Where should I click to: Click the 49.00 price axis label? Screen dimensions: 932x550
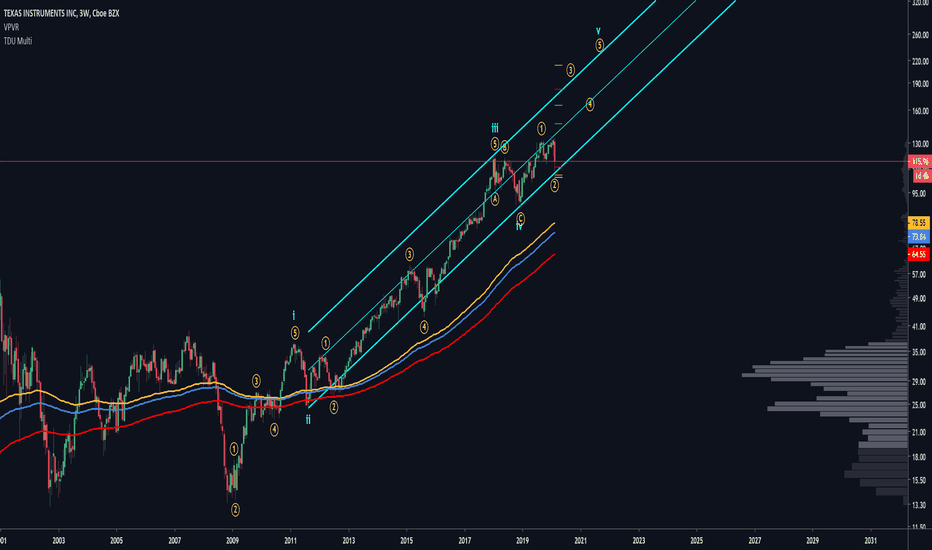coord(920,298)
